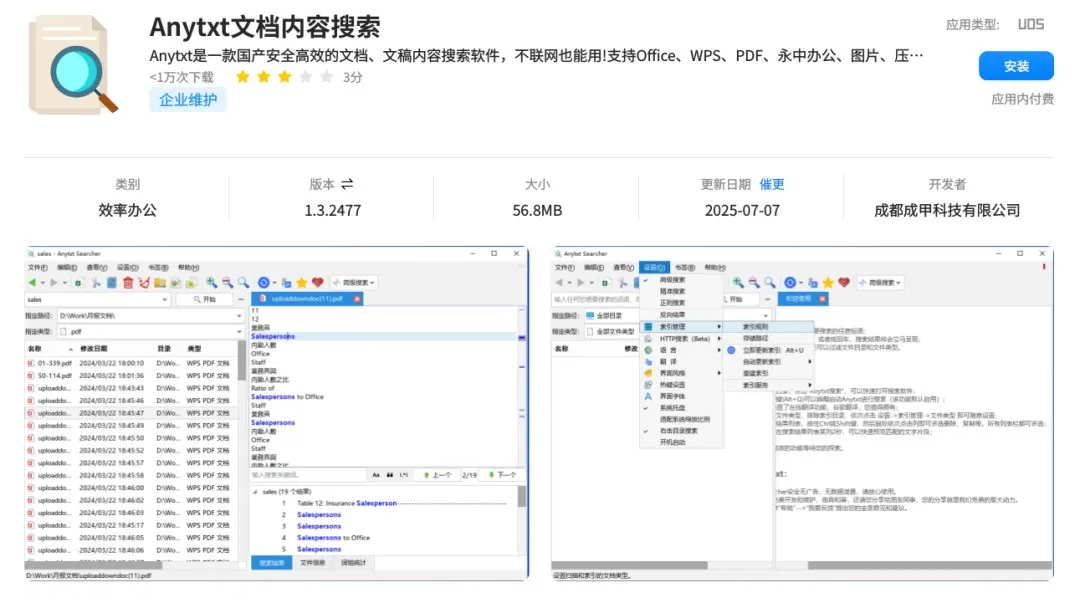In sales window, click red checkmark icon
This screenshot has height=595, width=1080.
pos(144,282)
